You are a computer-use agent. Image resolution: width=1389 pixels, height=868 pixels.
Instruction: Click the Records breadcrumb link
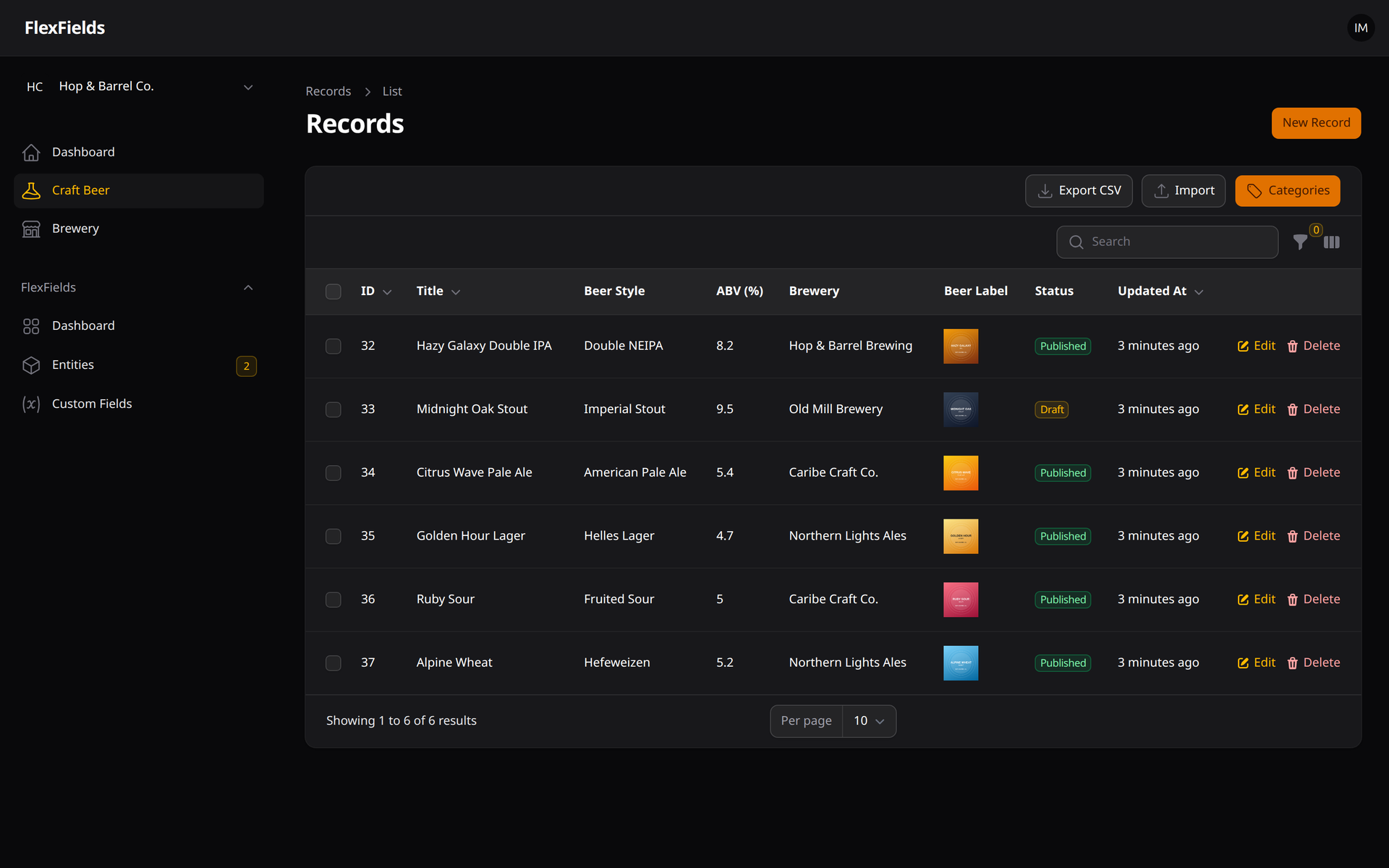pos(328,92)
